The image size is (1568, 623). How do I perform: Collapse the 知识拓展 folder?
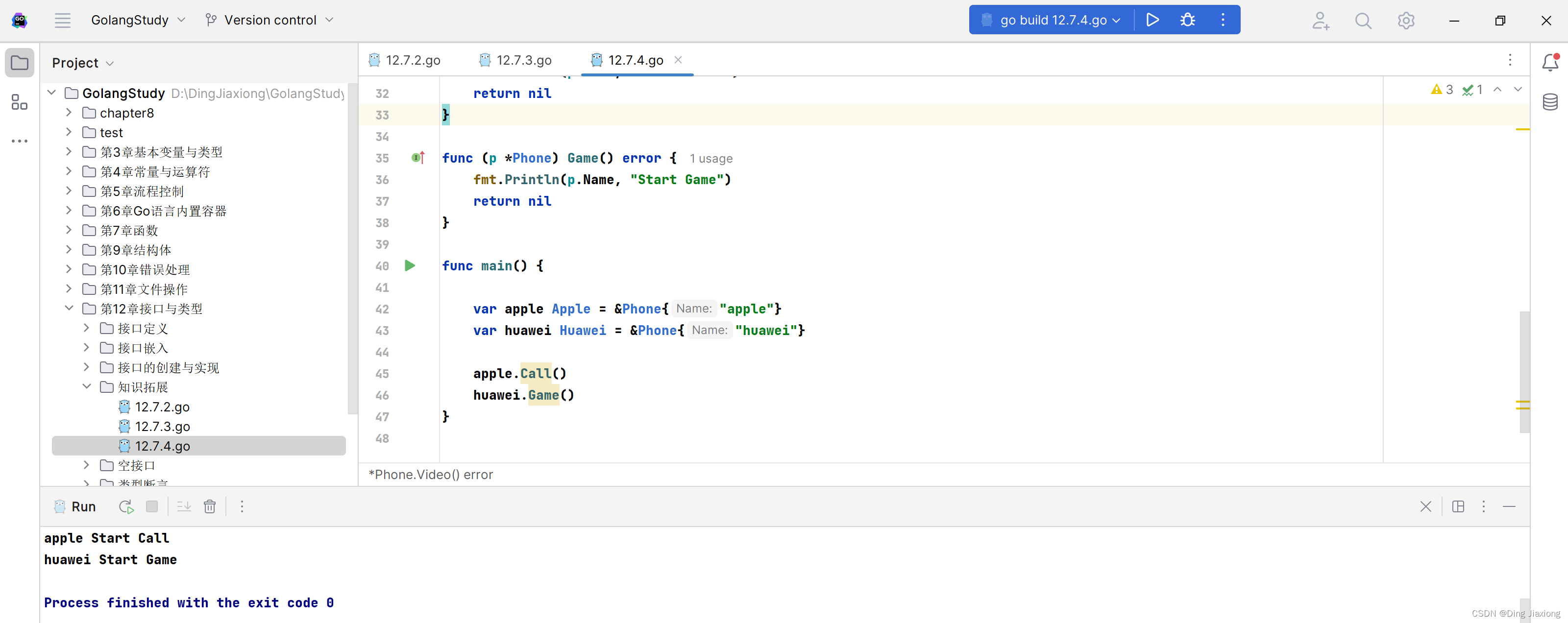click(86, 386)
